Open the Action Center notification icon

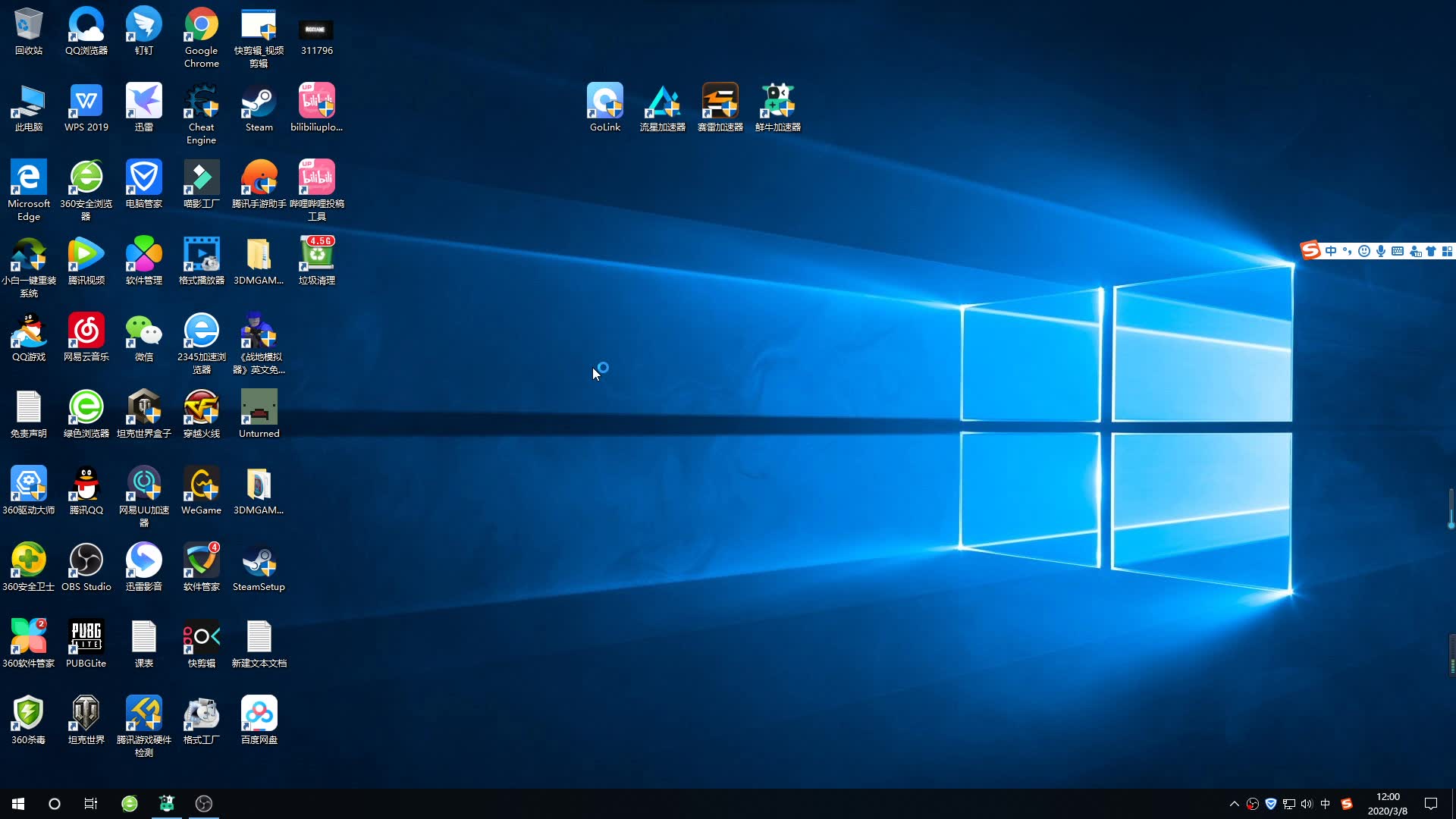(1431, 804)
